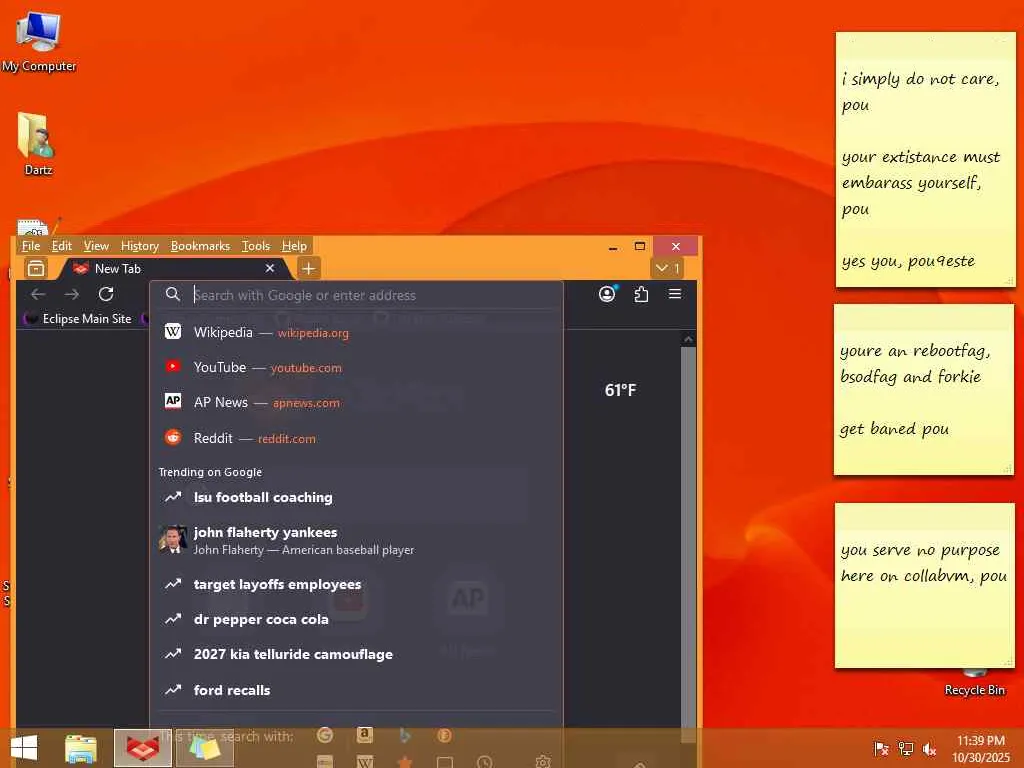Choose the YouTube suggestion
Image resolution: width=1024 pixels, height=768 pixels.
(356, 368)
